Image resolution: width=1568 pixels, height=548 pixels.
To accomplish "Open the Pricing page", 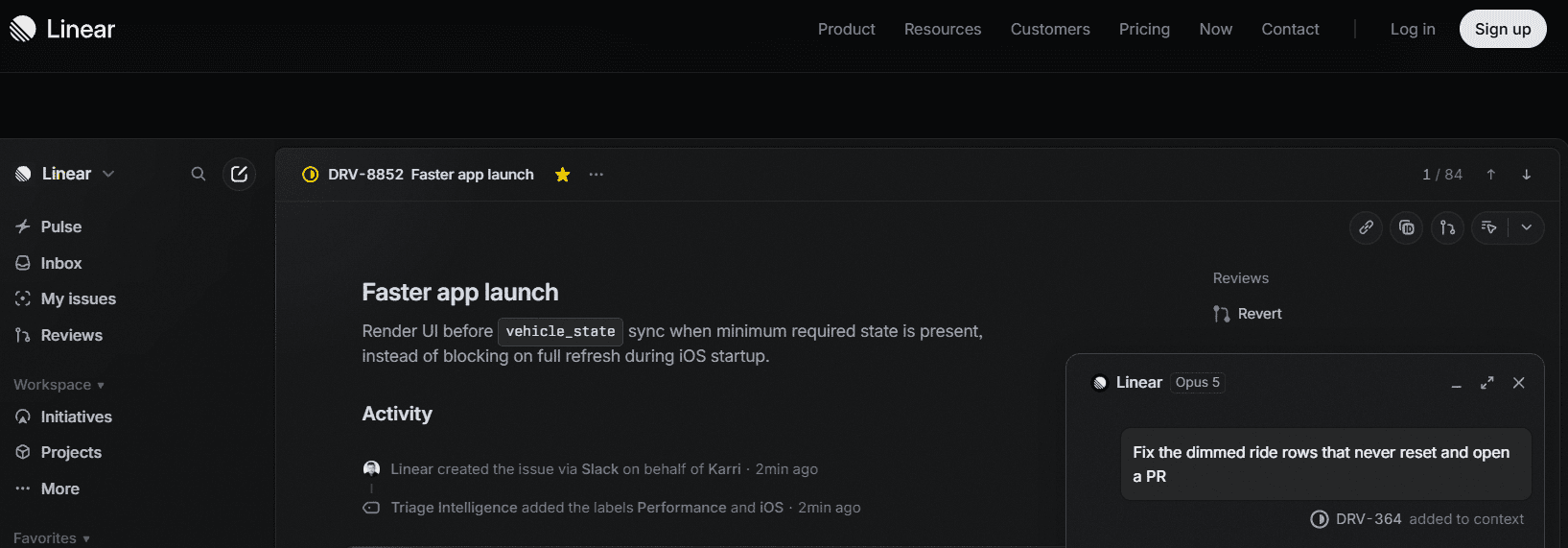I will pos(1144,29).
